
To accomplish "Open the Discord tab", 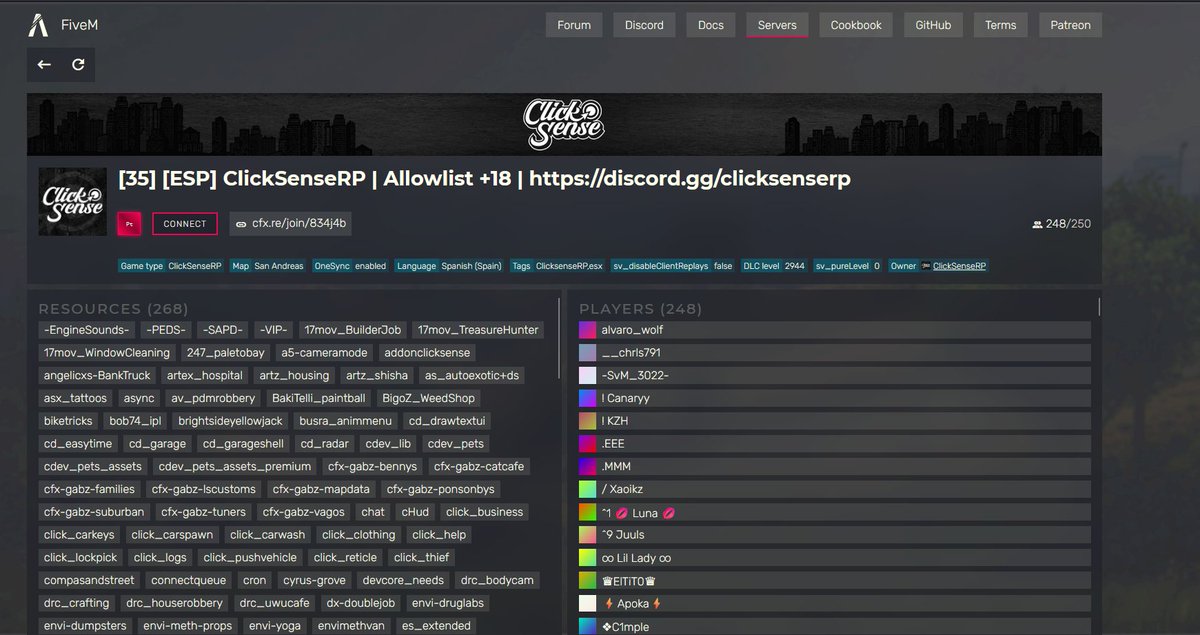I will (644, 25).
